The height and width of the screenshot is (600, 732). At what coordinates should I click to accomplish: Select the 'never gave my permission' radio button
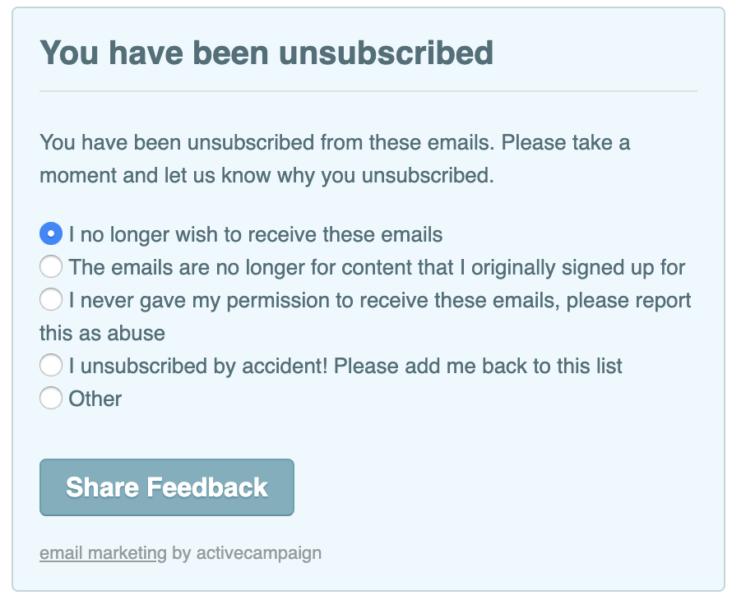51,300
